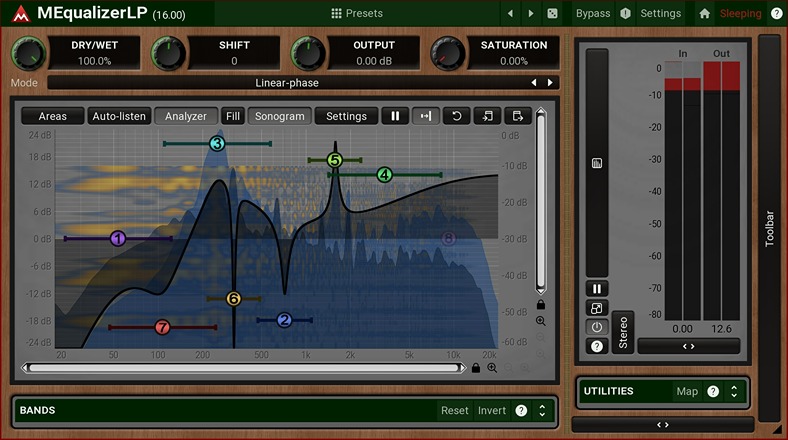Viewport: 788px width, 440px height.
Task: Click the Home icon
Action: click(705, 14)
